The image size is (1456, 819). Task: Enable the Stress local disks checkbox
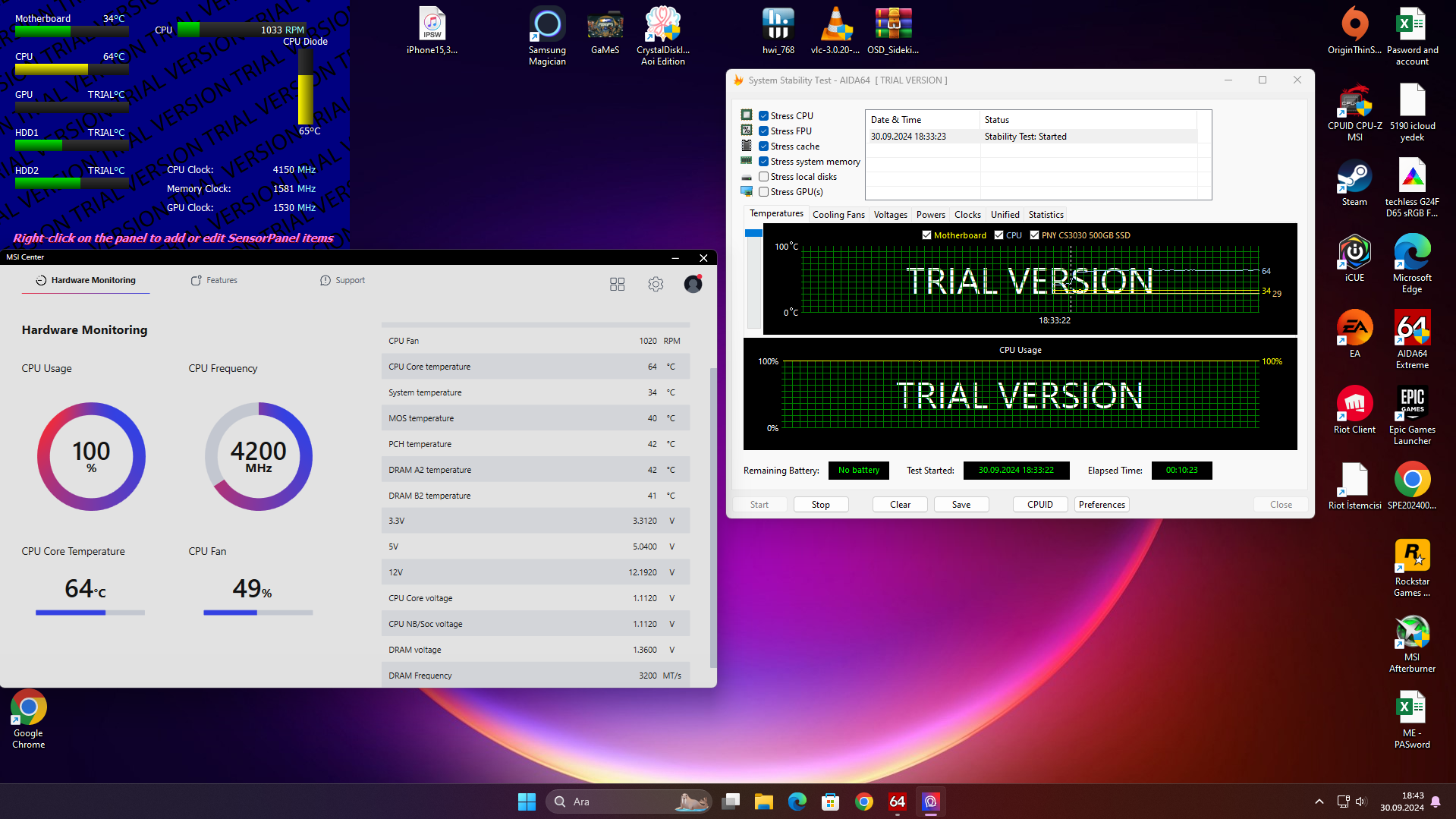[764, 177]
